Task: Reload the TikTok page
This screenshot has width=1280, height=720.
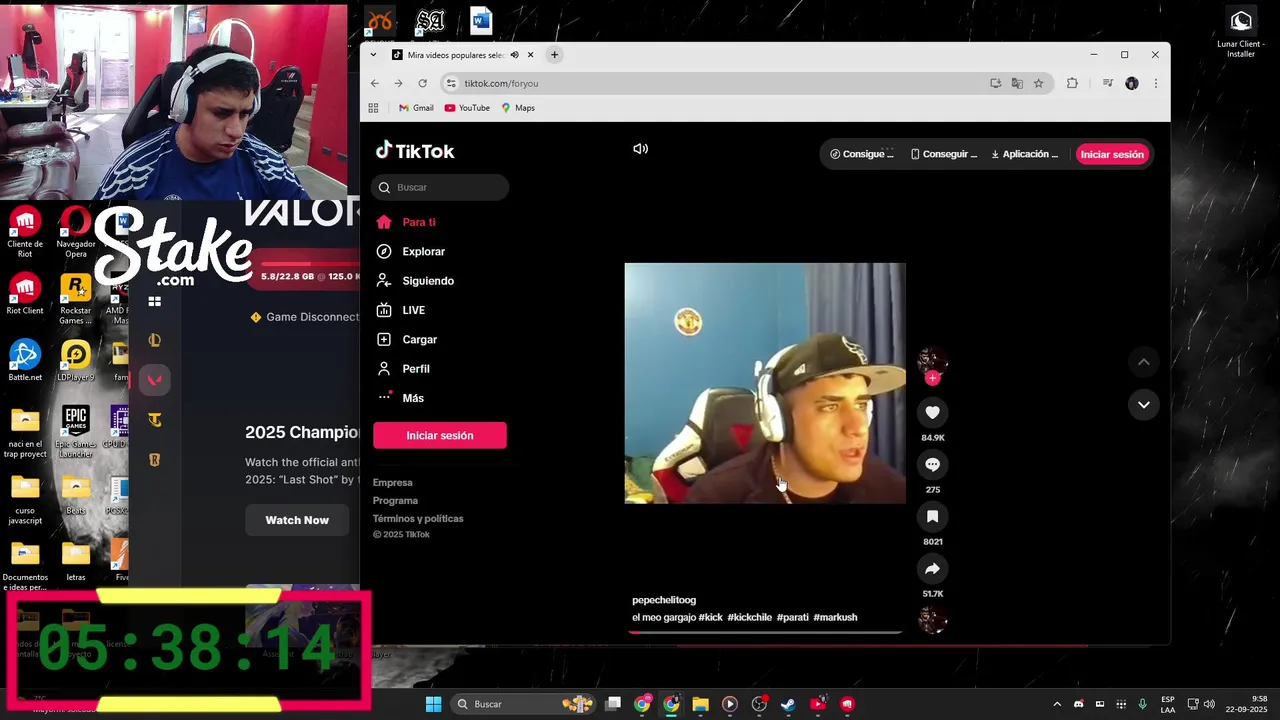Action: (x=423, y=83)
